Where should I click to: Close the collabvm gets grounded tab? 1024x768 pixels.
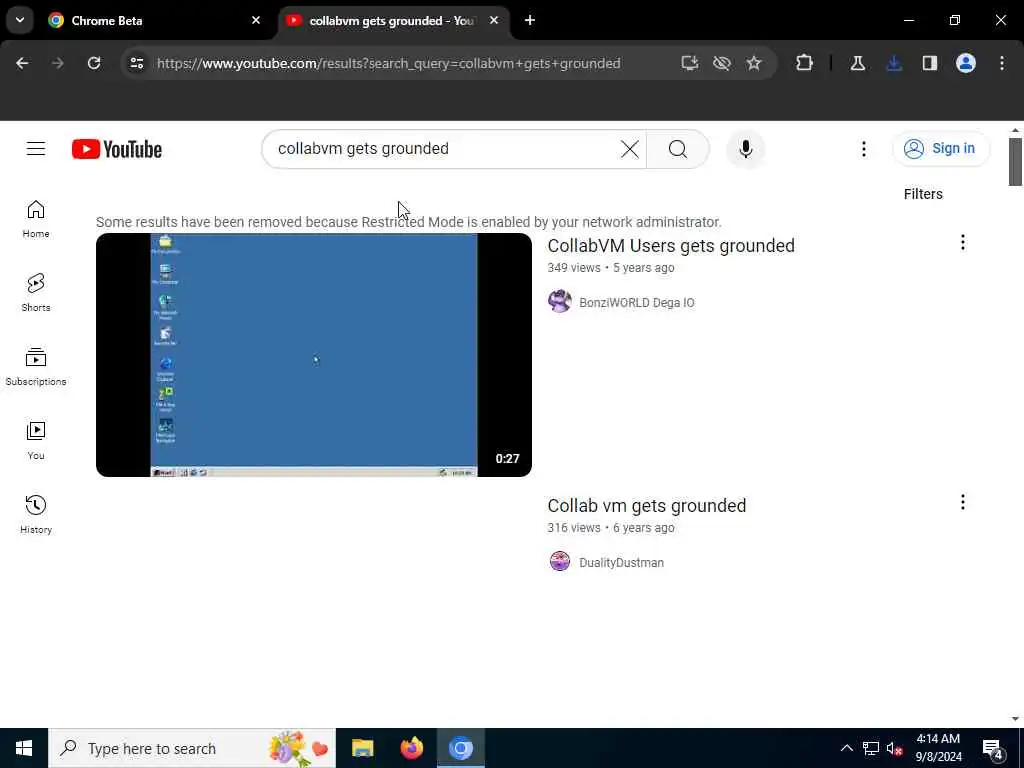494,20
